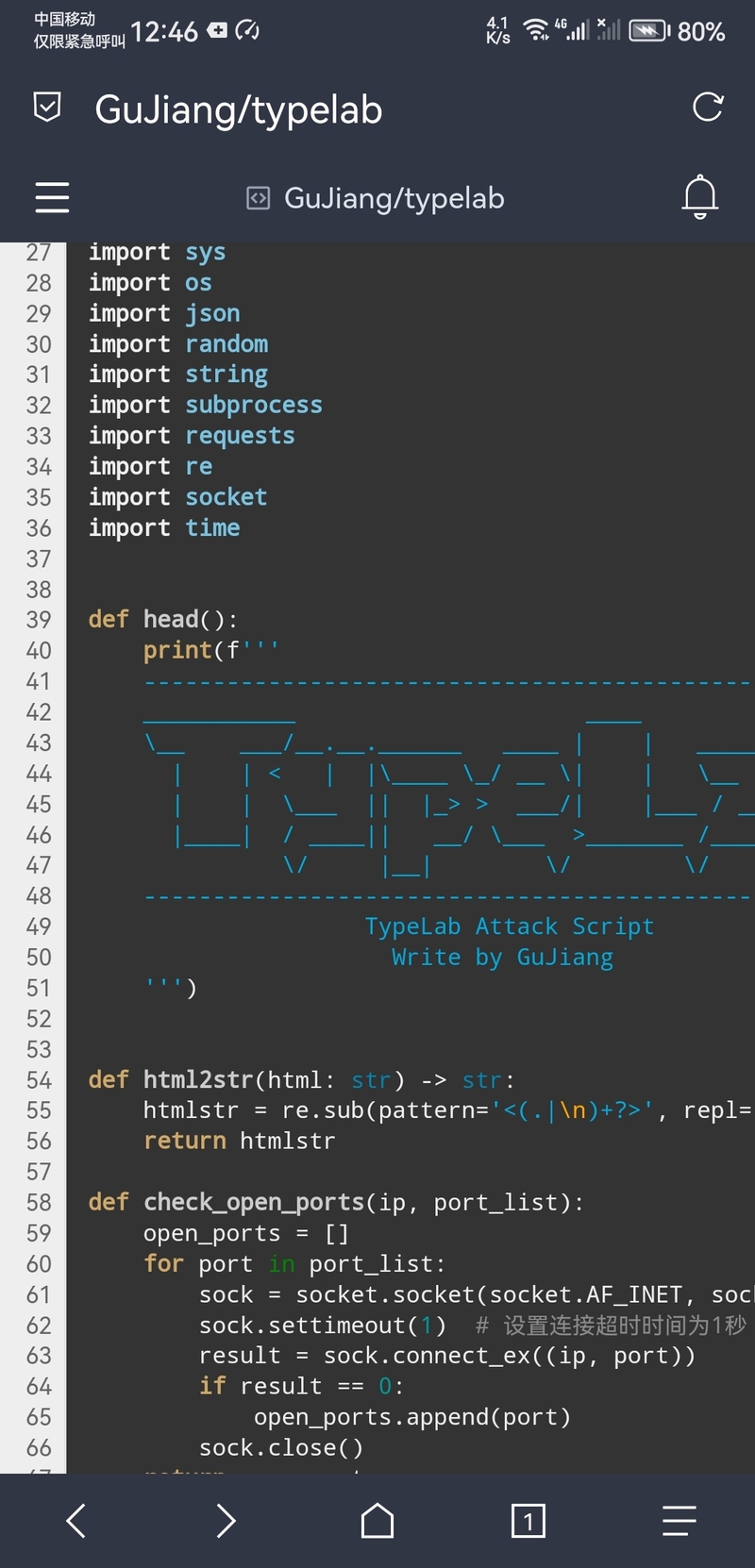Go forward with browser forward arrow
The image size is (755, 1568).
click(x=226, y=1520)
